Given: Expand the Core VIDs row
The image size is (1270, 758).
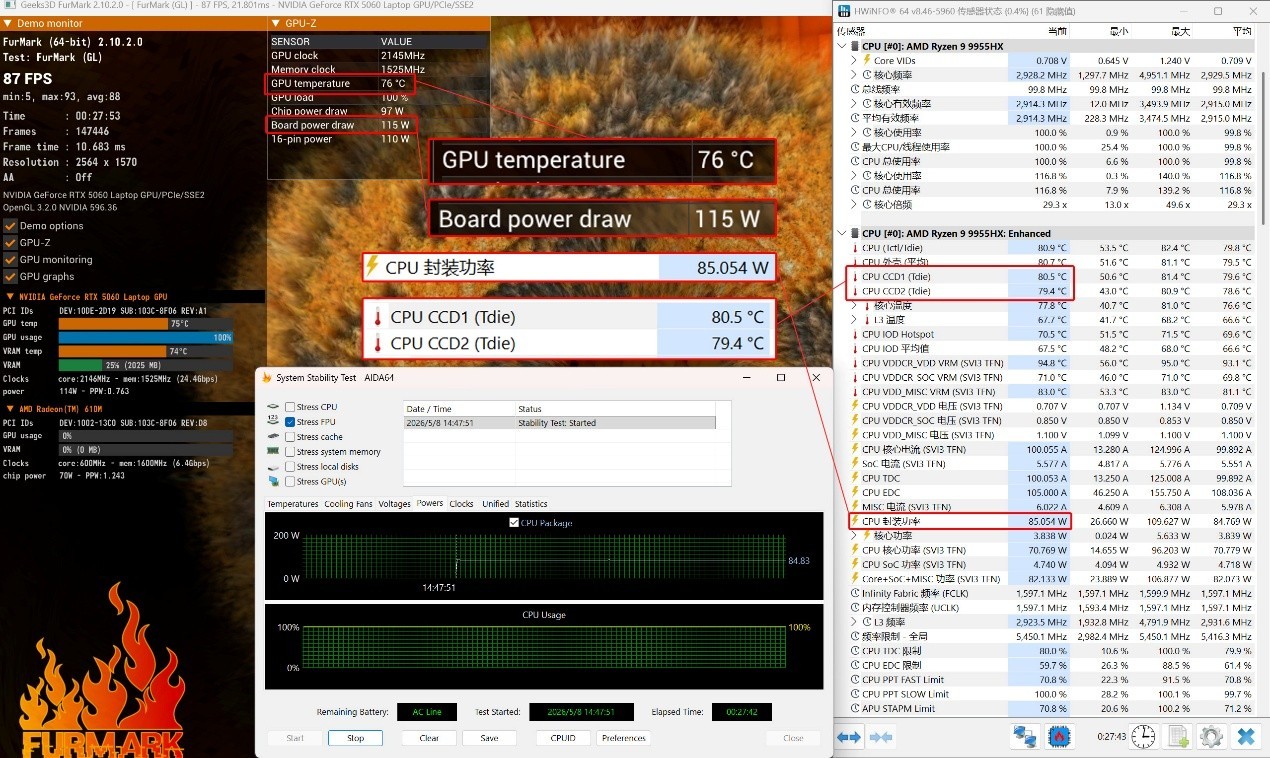Looking at the screenshot, I should pos(854,60).
